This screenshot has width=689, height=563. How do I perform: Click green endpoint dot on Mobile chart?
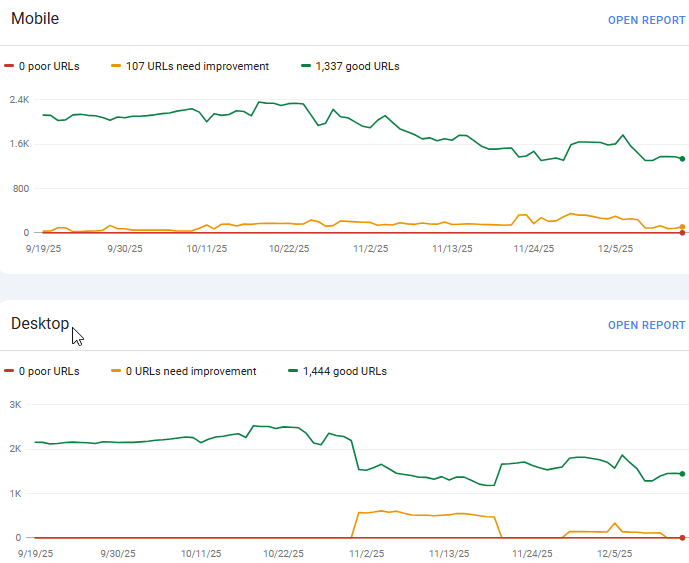682,159
